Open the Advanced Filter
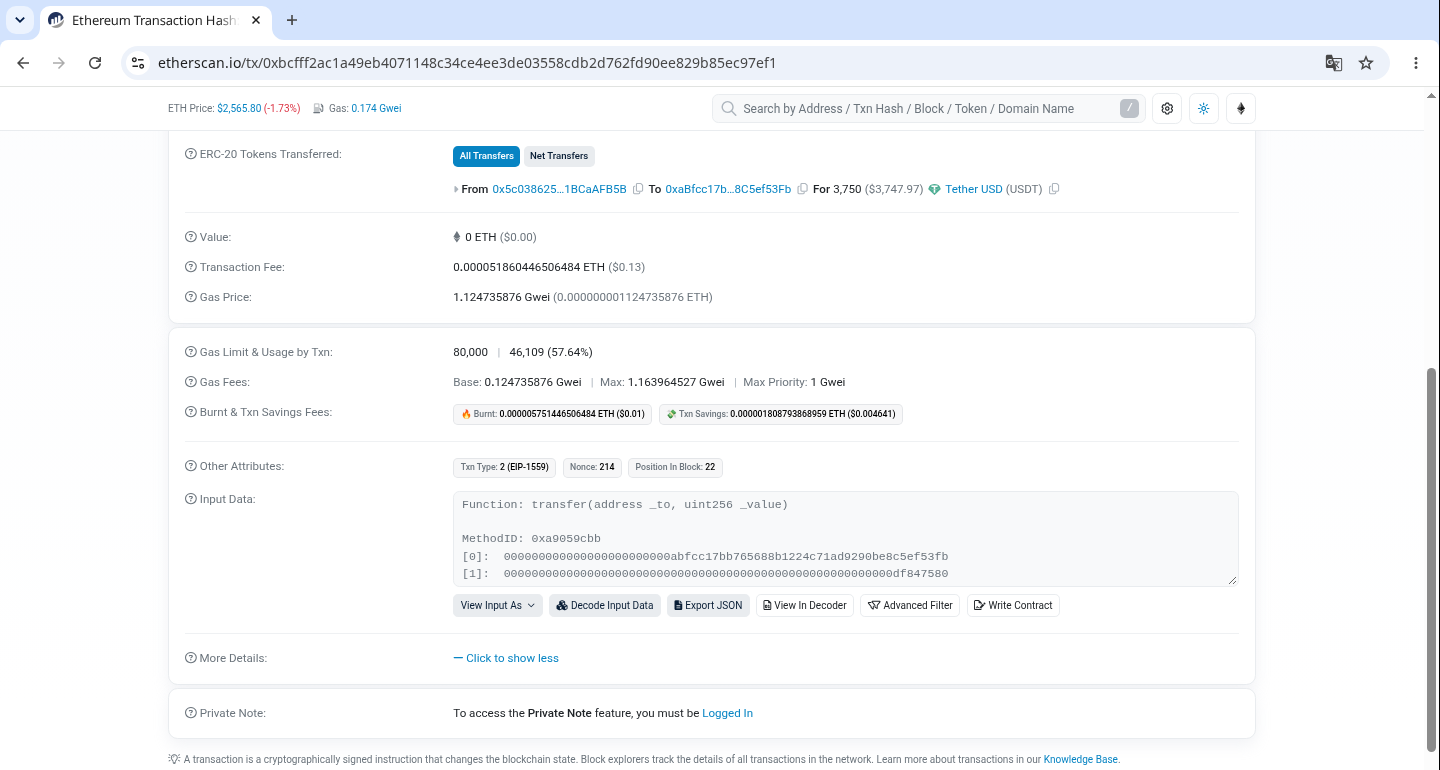Image resolution: width=1440 pixels, height=770 pixels. point(910,605)
